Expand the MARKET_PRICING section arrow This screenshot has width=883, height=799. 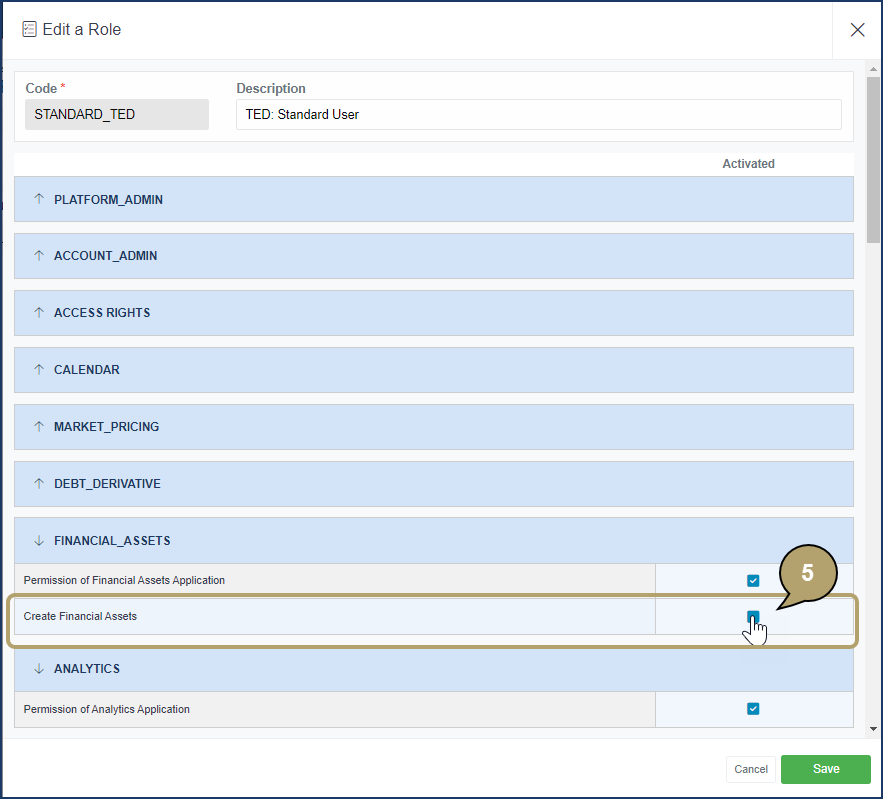pos(40,427)
